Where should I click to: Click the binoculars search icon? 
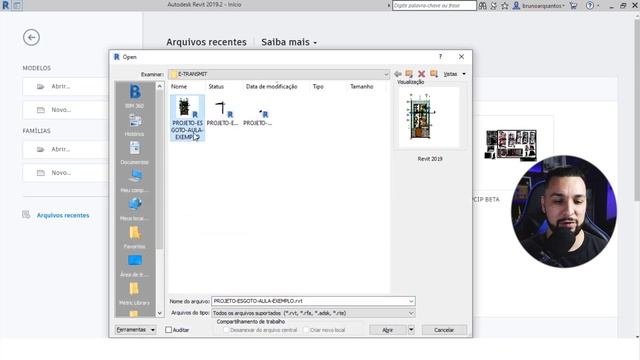pyautogui.click(x=482, y=6)
